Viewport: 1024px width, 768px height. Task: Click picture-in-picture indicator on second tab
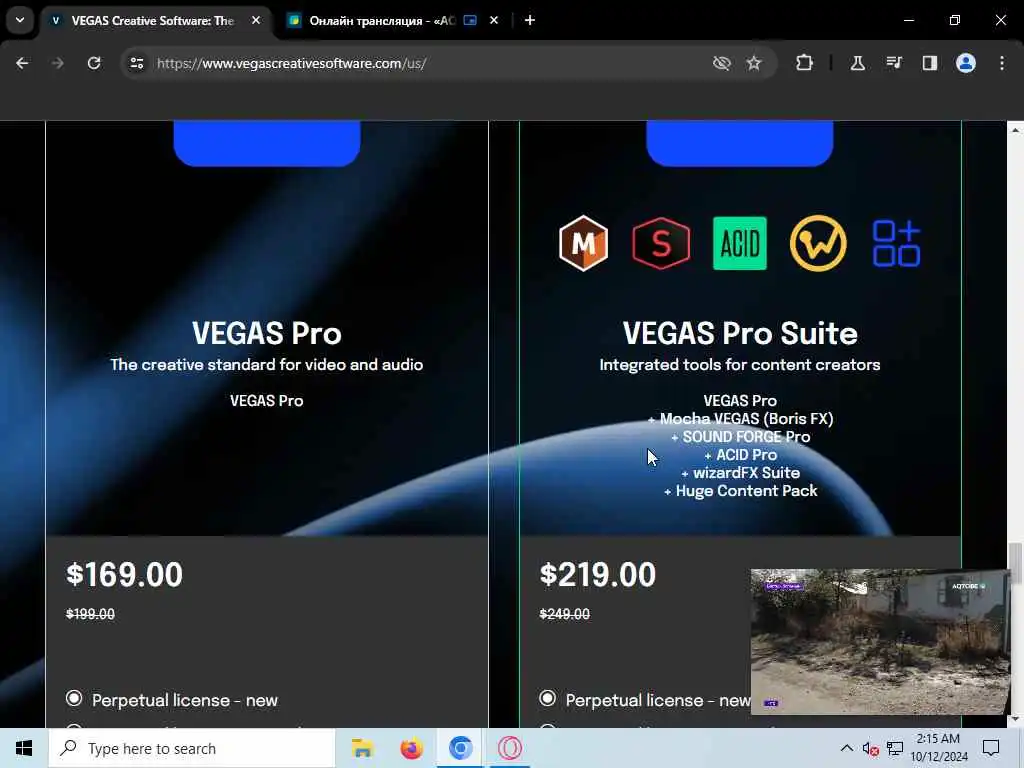click(470, 20)
